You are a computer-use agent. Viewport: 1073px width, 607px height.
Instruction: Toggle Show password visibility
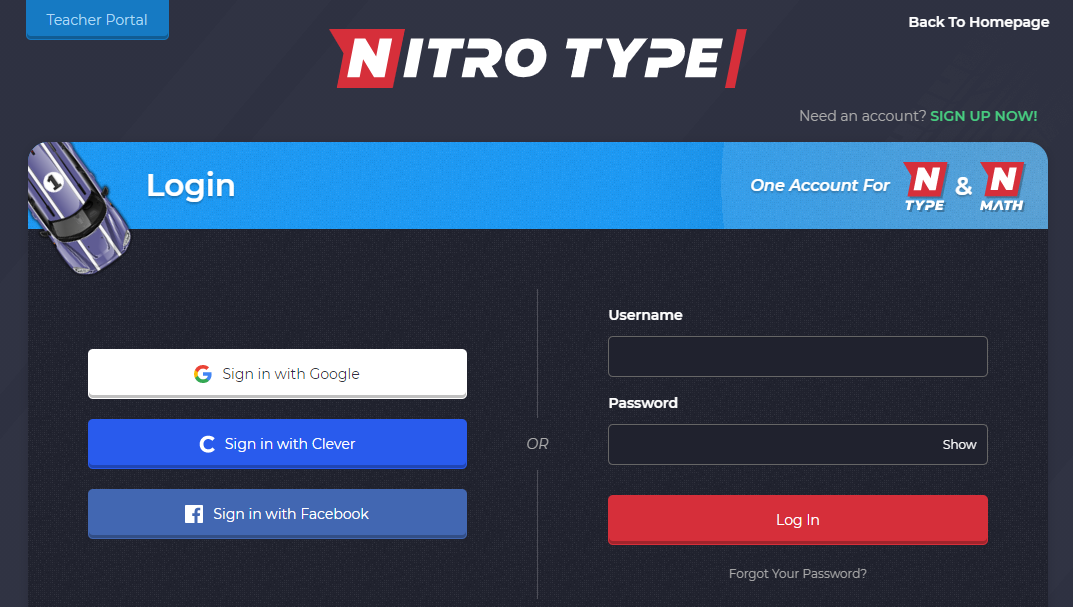point(959,445)
